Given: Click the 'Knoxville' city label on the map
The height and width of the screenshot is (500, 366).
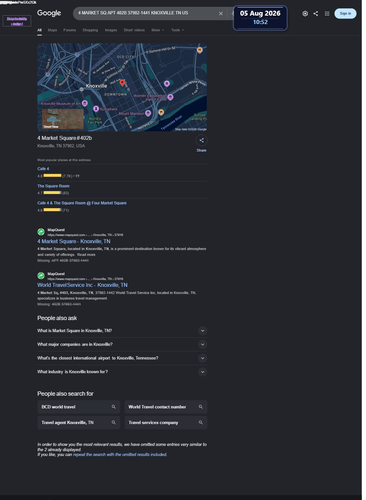Looking at the screenshot, I should coord(96,86).
